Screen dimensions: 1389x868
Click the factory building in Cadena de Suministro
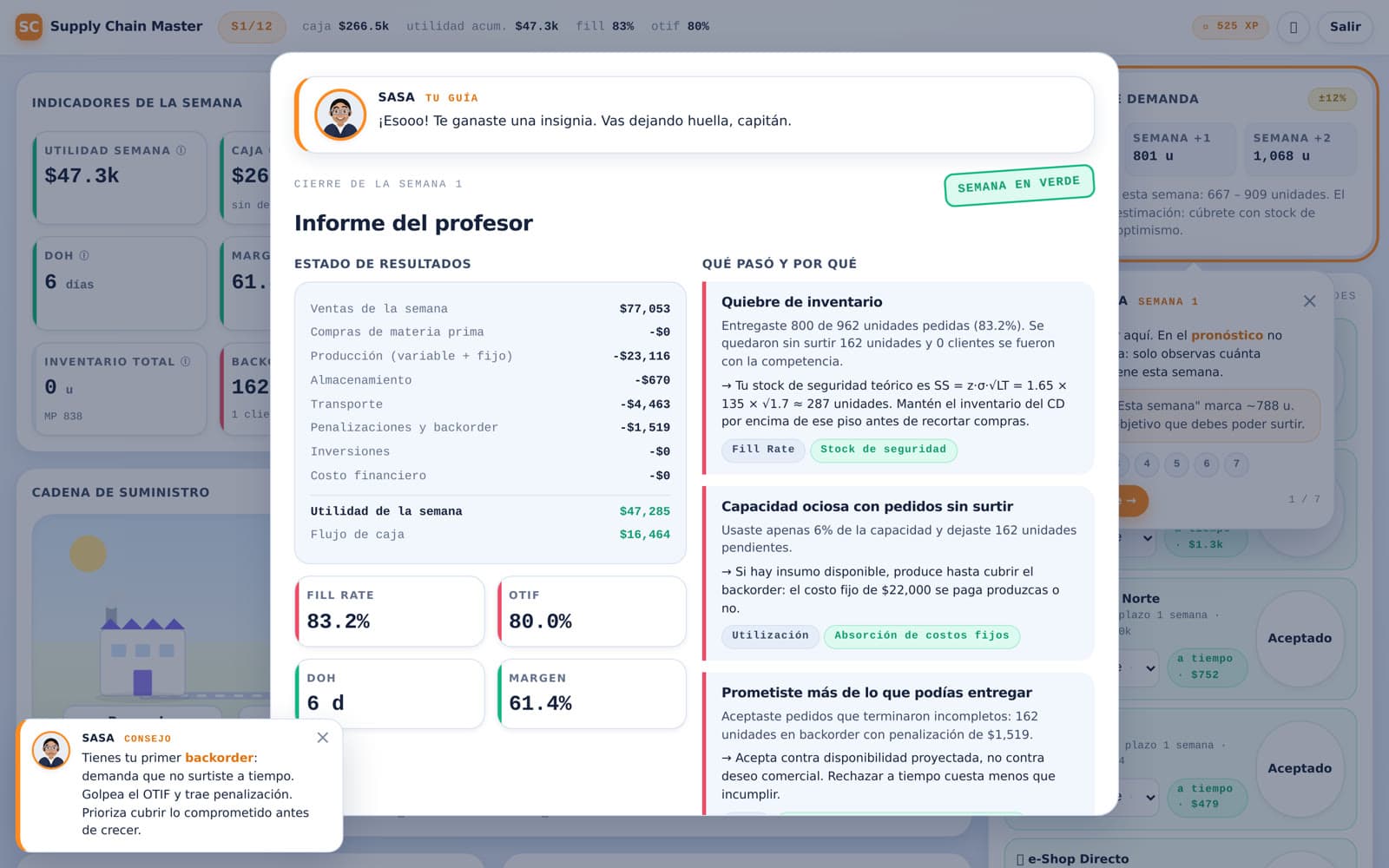click(142, 653)
